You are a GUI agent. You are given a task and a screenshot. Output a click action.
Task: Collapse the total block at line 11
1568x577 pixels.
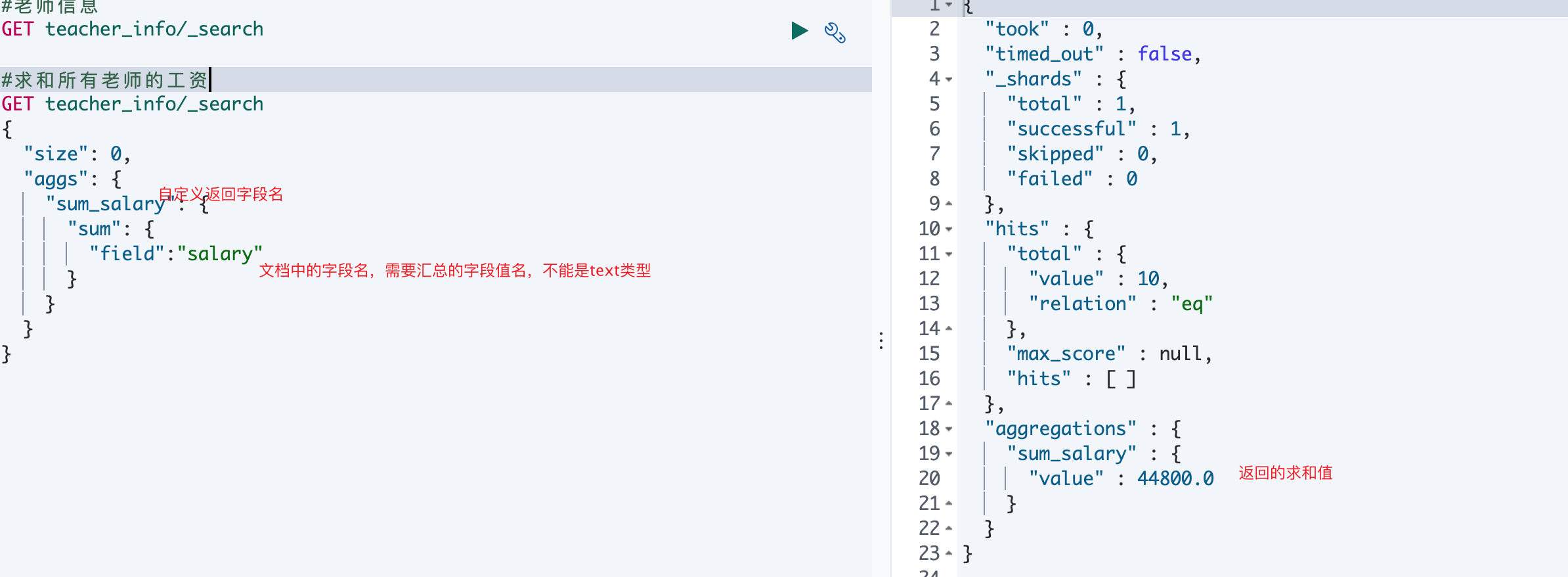[x=949, y=254]
